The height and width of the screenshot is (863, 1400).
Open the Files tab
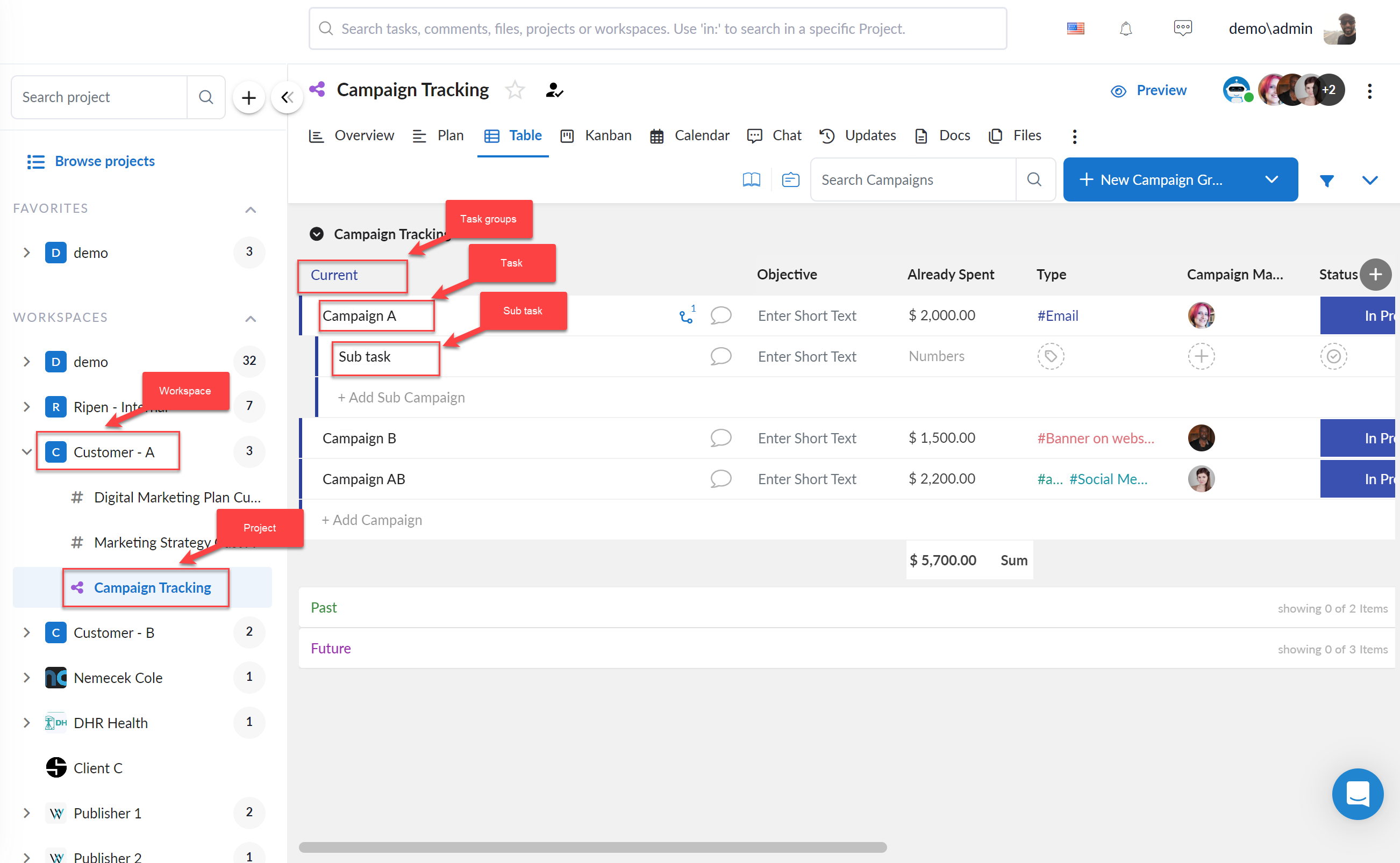point(1015,136)
